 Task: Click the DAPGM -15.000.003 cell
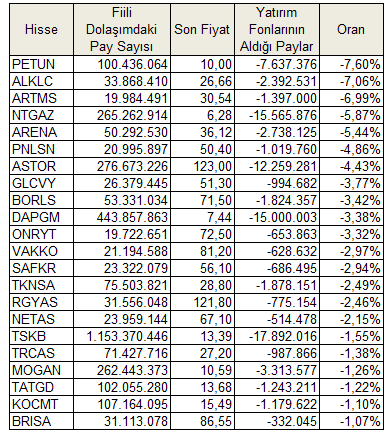click(x=277, y=217)
